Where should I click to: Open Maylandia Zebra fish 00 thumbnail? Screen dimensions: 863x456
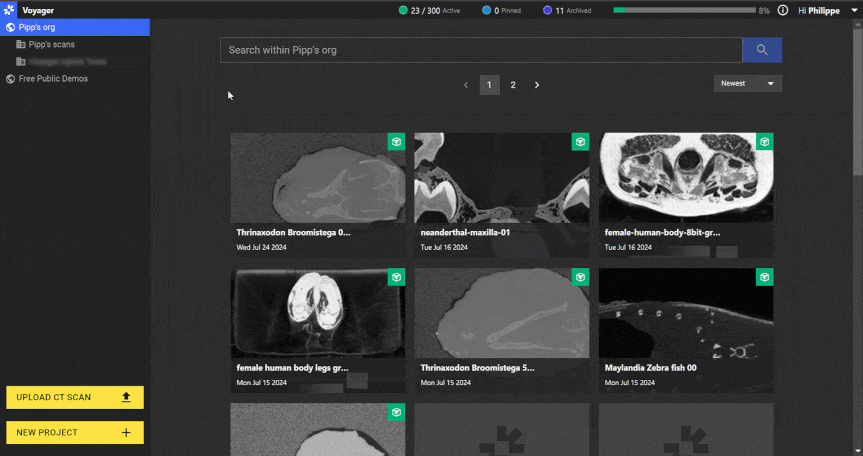click(686, 313)
